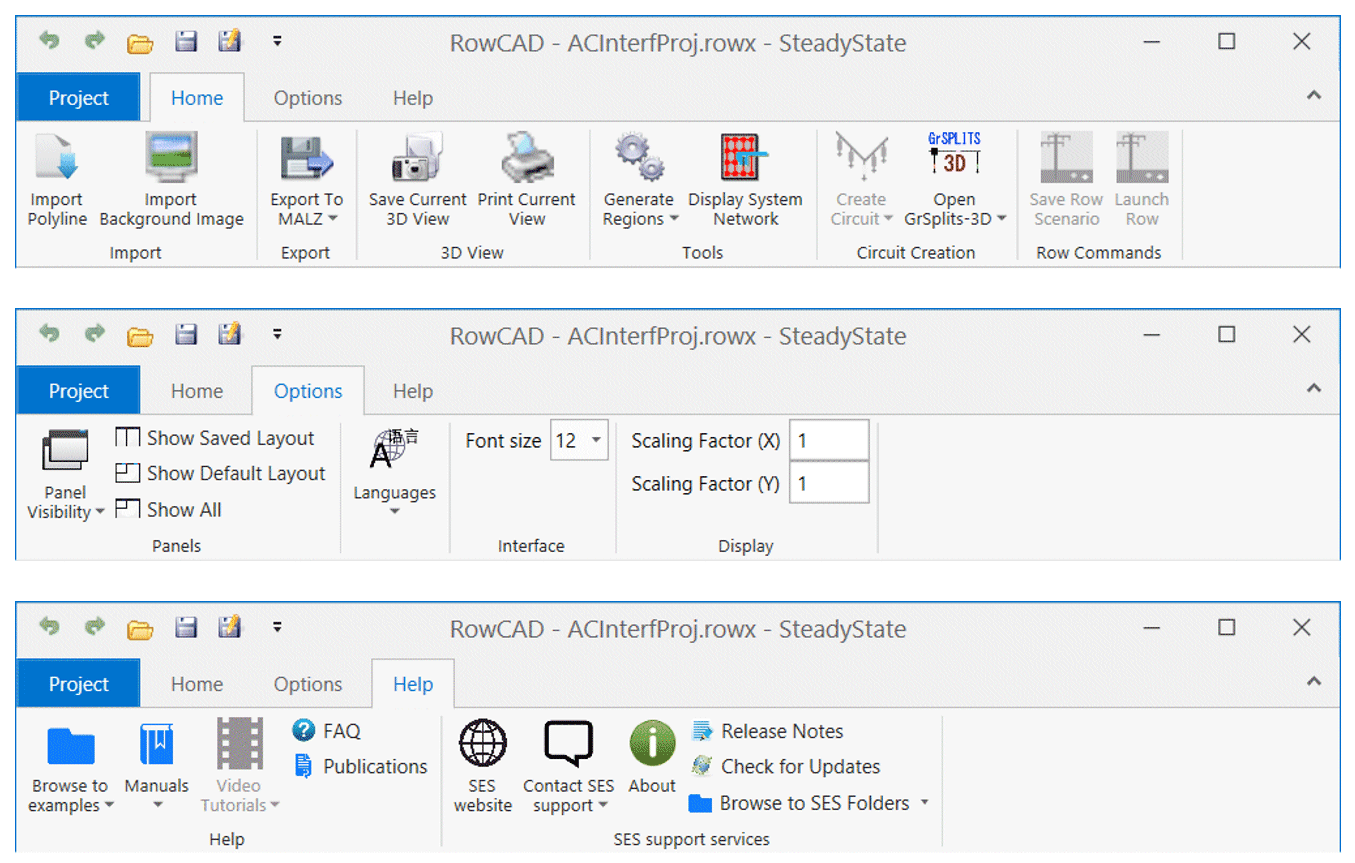Collapse ribbon chevron in bottom window
This screenshot has height=863, width=1355.
pos(1314,682)
